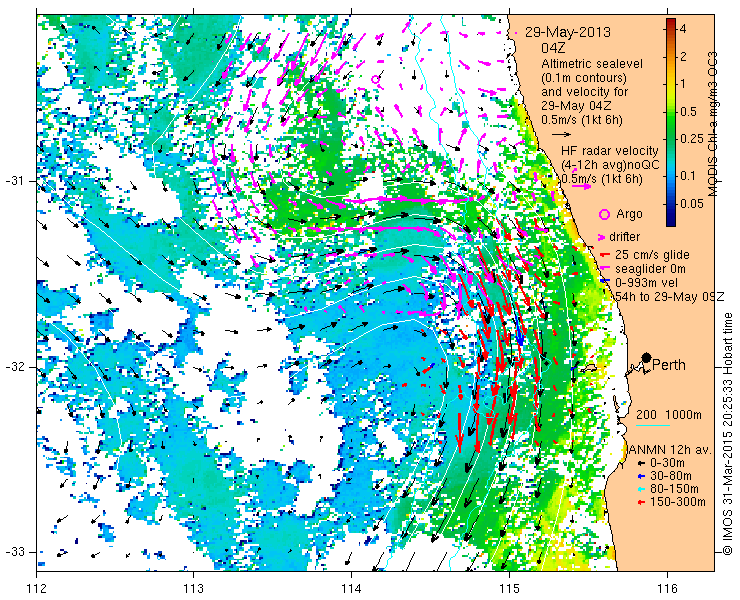This screenshot has height=600, width=740.
Task: Click the Rottnest Island outline west of Perth
Action: click(589, 368)
